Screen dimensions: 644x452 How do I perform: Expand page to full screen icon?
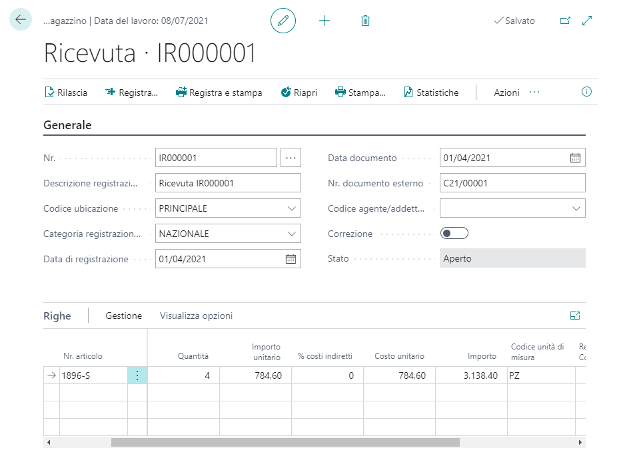click(587, 21)
